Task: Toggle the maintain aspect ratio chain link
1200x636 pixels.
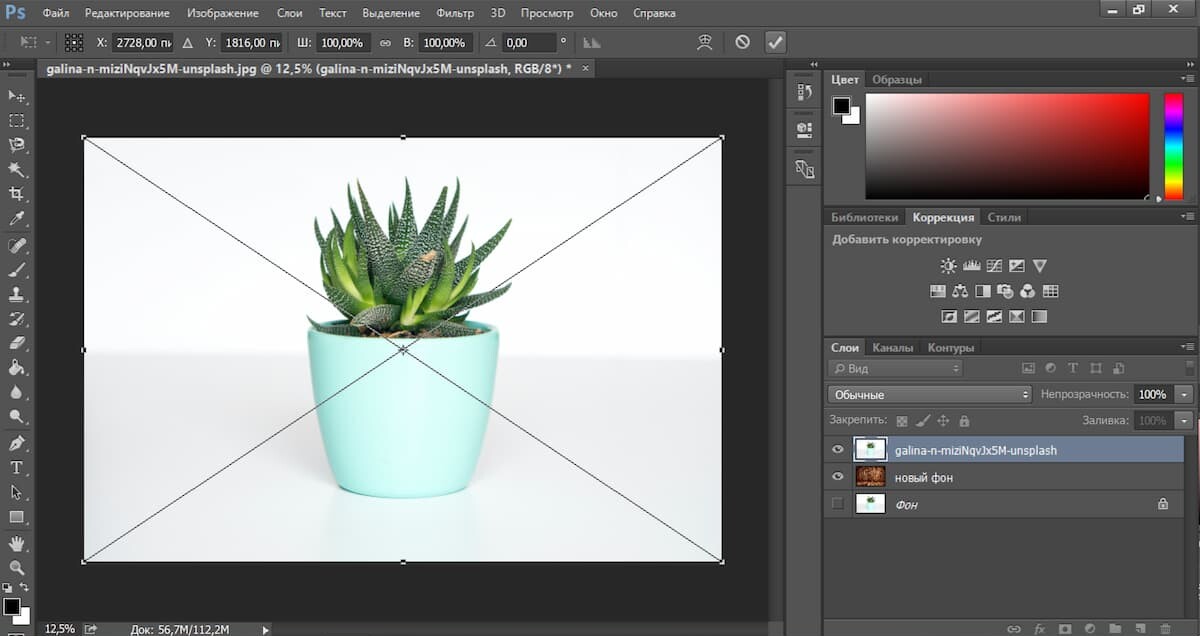Action: [385, 43]
